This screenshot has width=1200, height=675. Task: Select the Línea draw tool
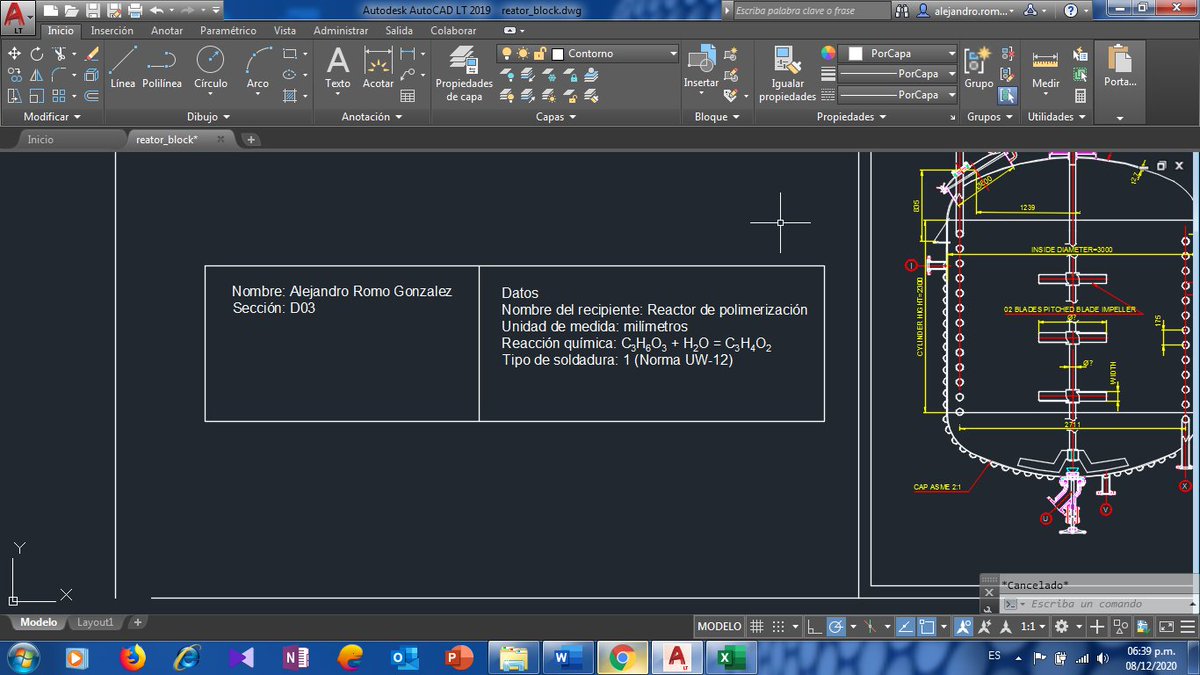coord(122,67)
